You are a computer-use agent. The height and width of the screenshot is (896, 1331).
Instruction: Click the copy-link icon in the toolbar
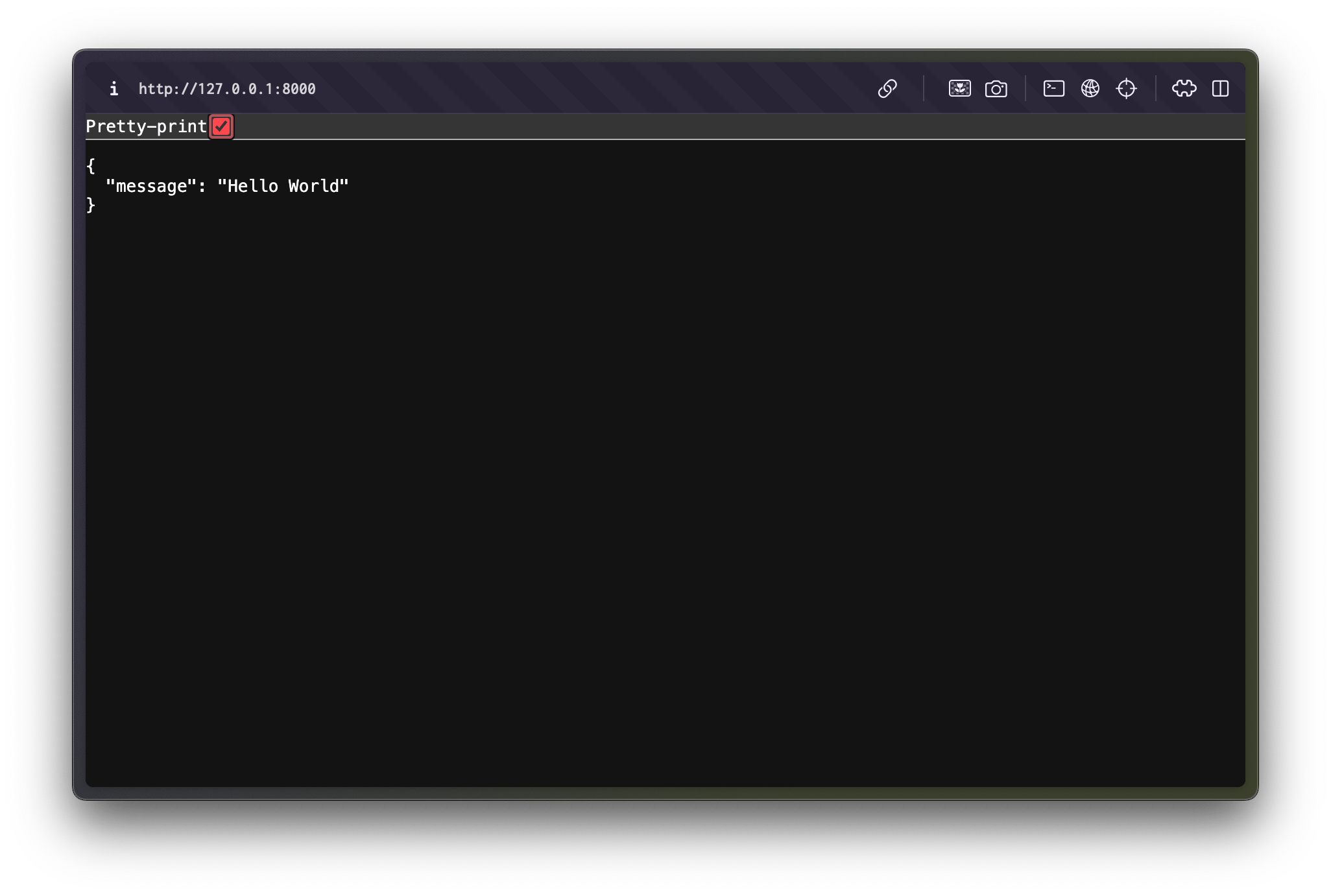point(888,89)
